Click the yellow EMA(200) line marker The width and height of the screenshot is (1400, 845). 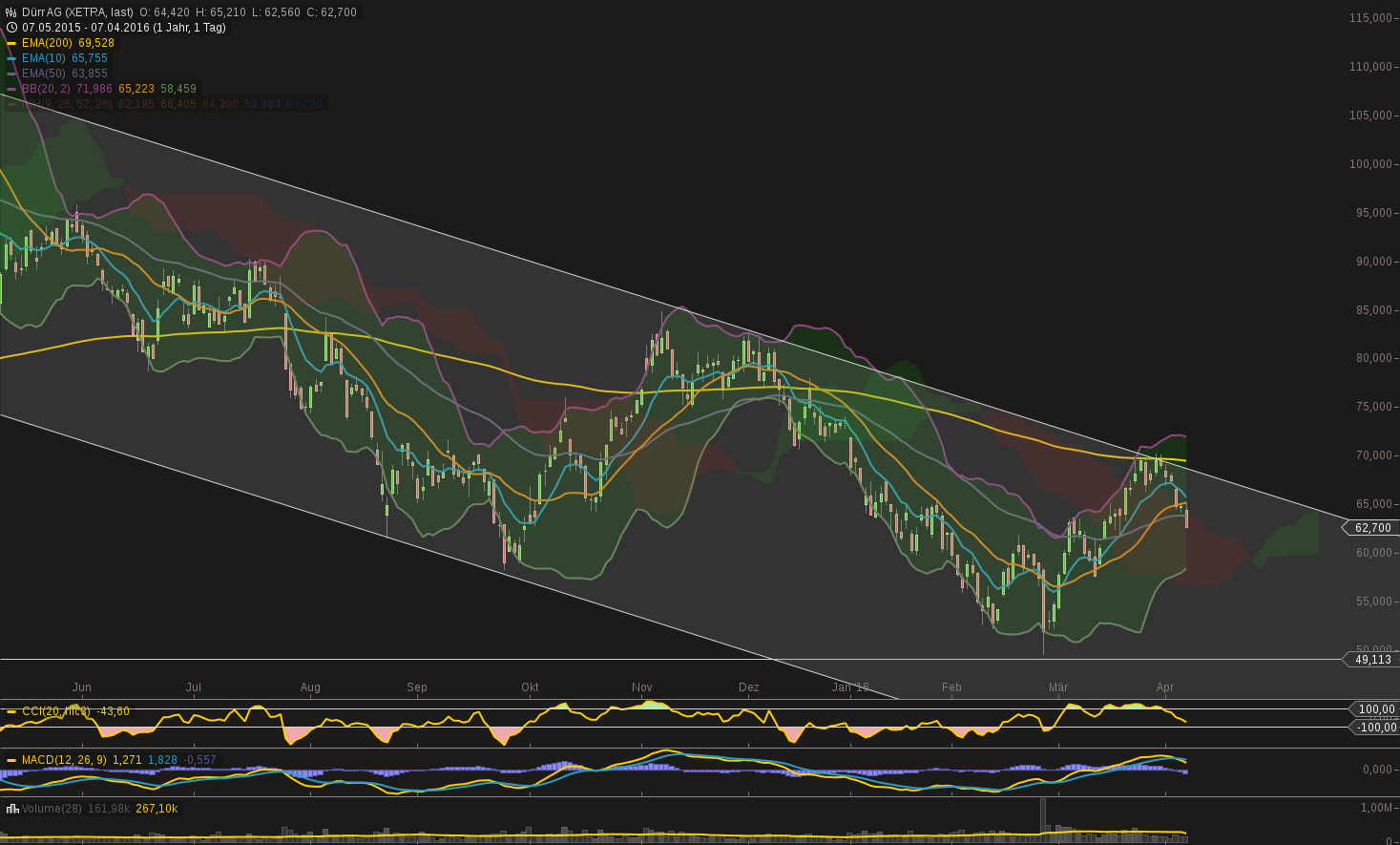[x=11, y=43]
